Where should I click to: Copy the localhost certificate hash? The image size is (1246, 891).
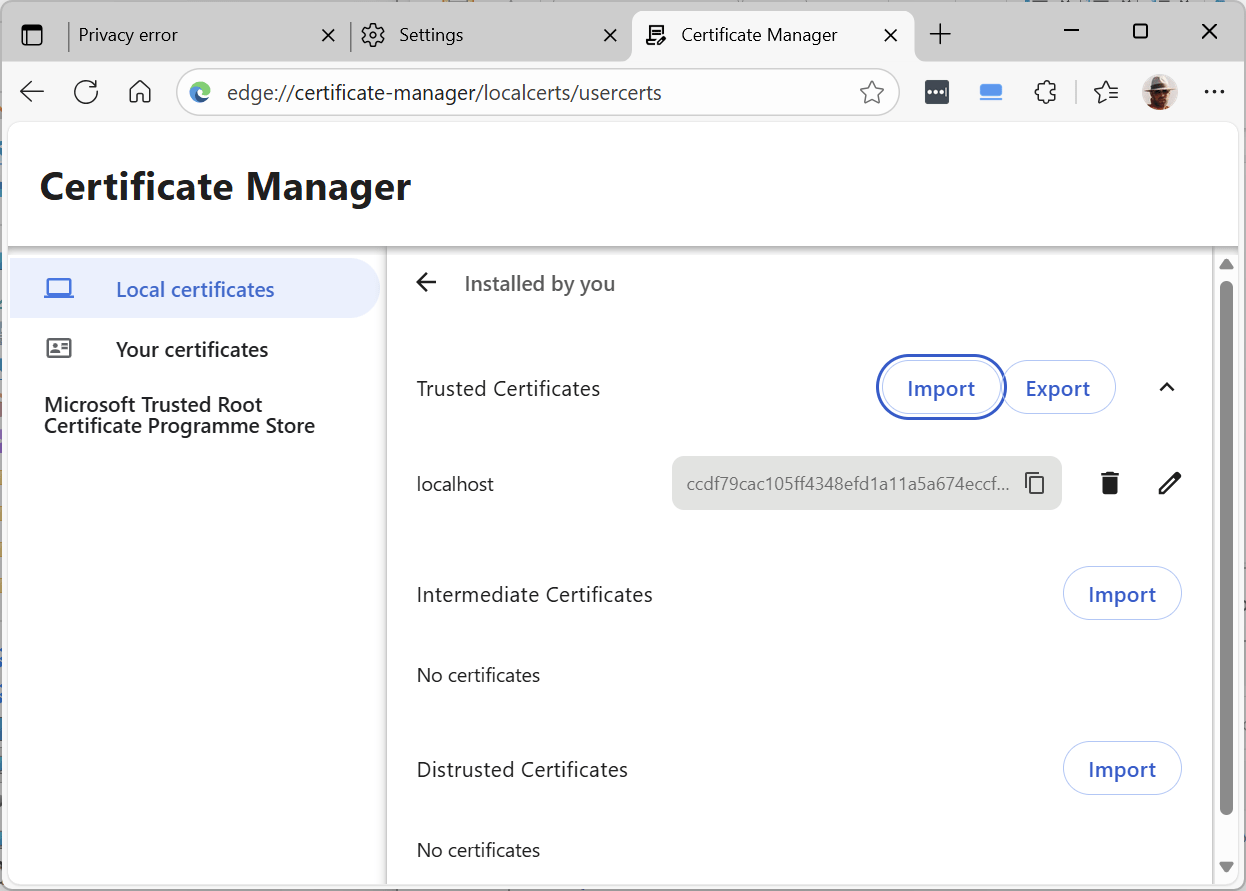click(x=1035, y=484)
